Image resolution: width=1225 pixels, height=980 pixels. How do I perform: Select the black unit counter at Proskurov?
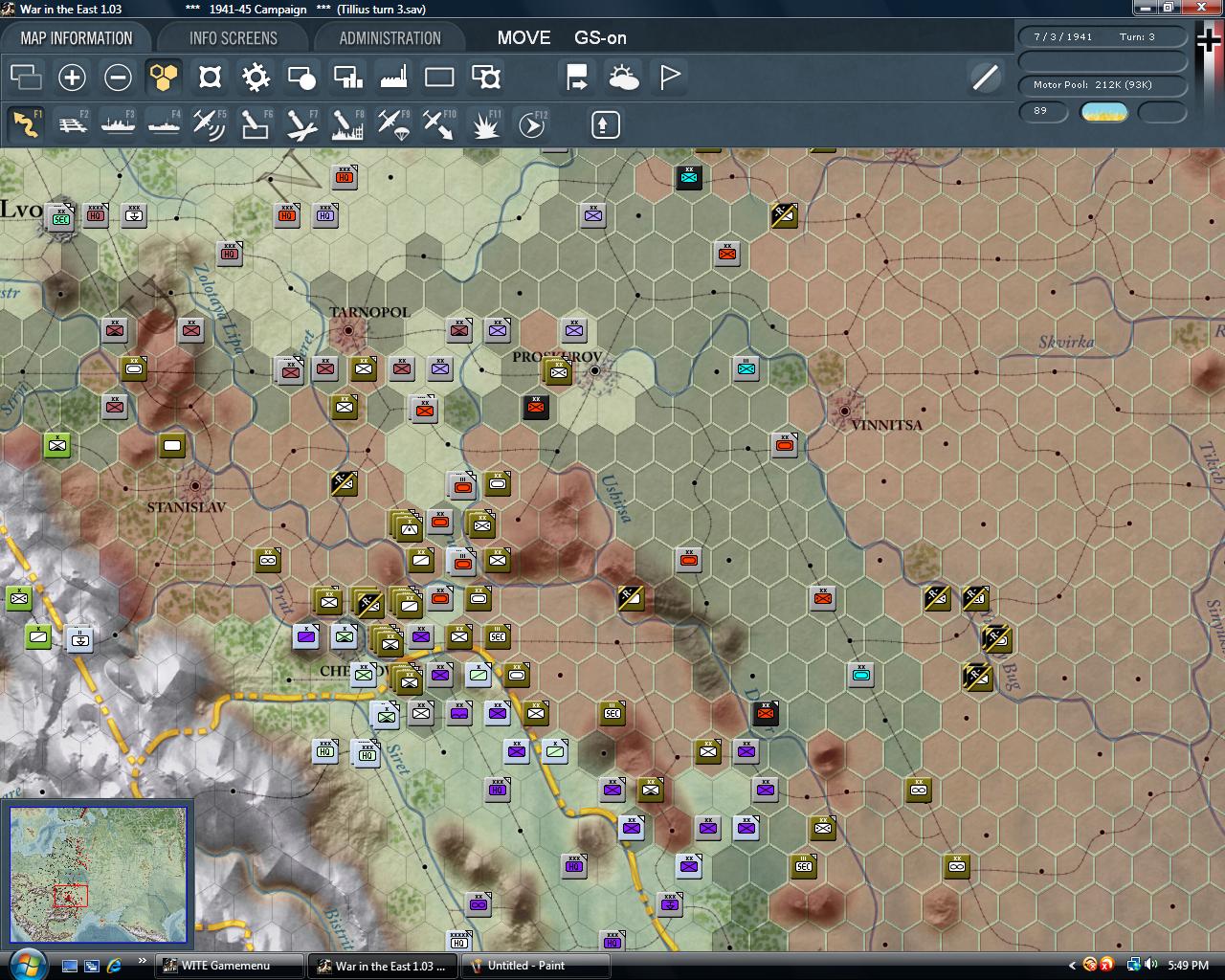[536, 407]
